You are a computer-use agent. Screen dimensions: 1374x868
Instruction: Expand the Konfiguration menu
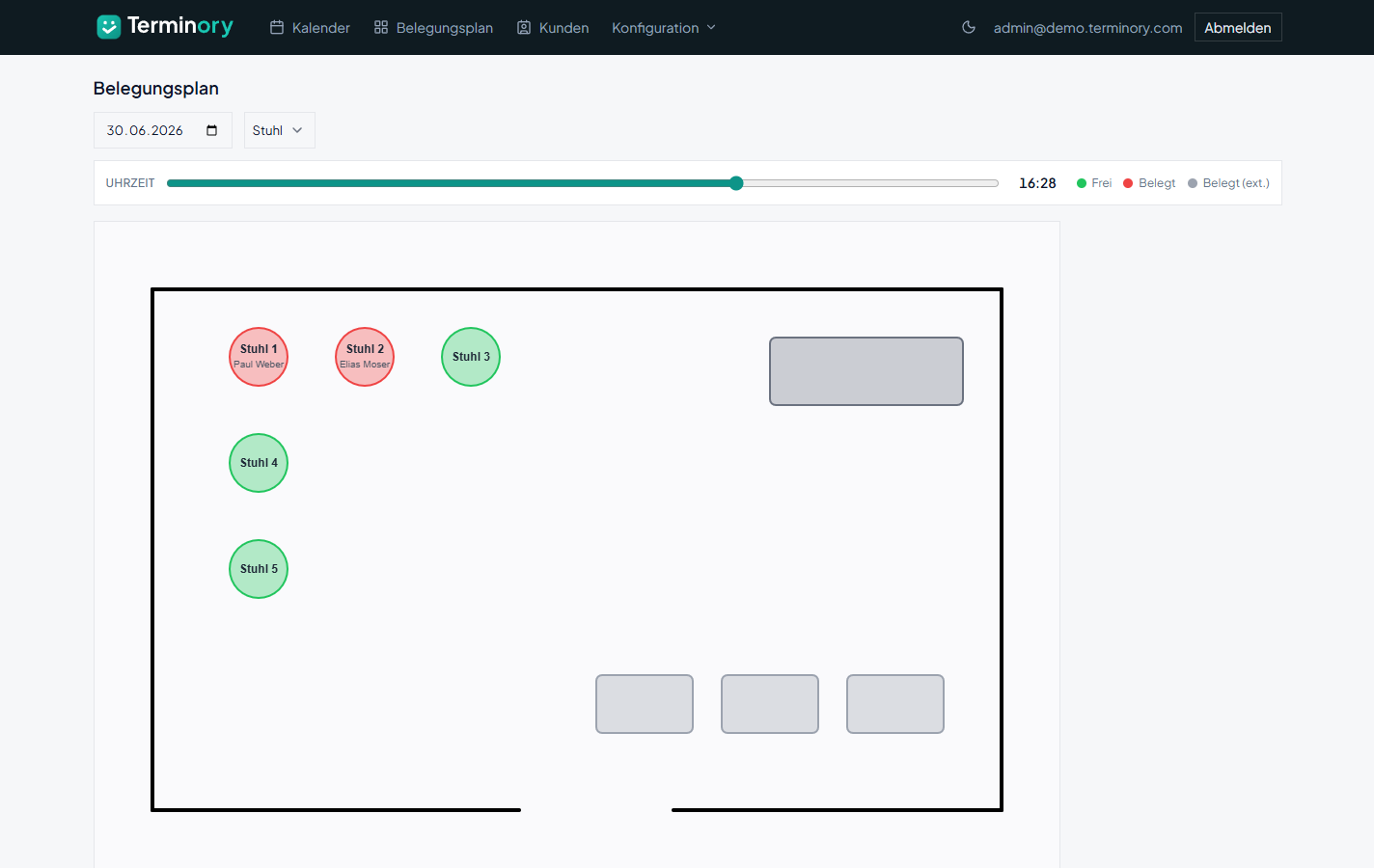[x=664, y=28]
